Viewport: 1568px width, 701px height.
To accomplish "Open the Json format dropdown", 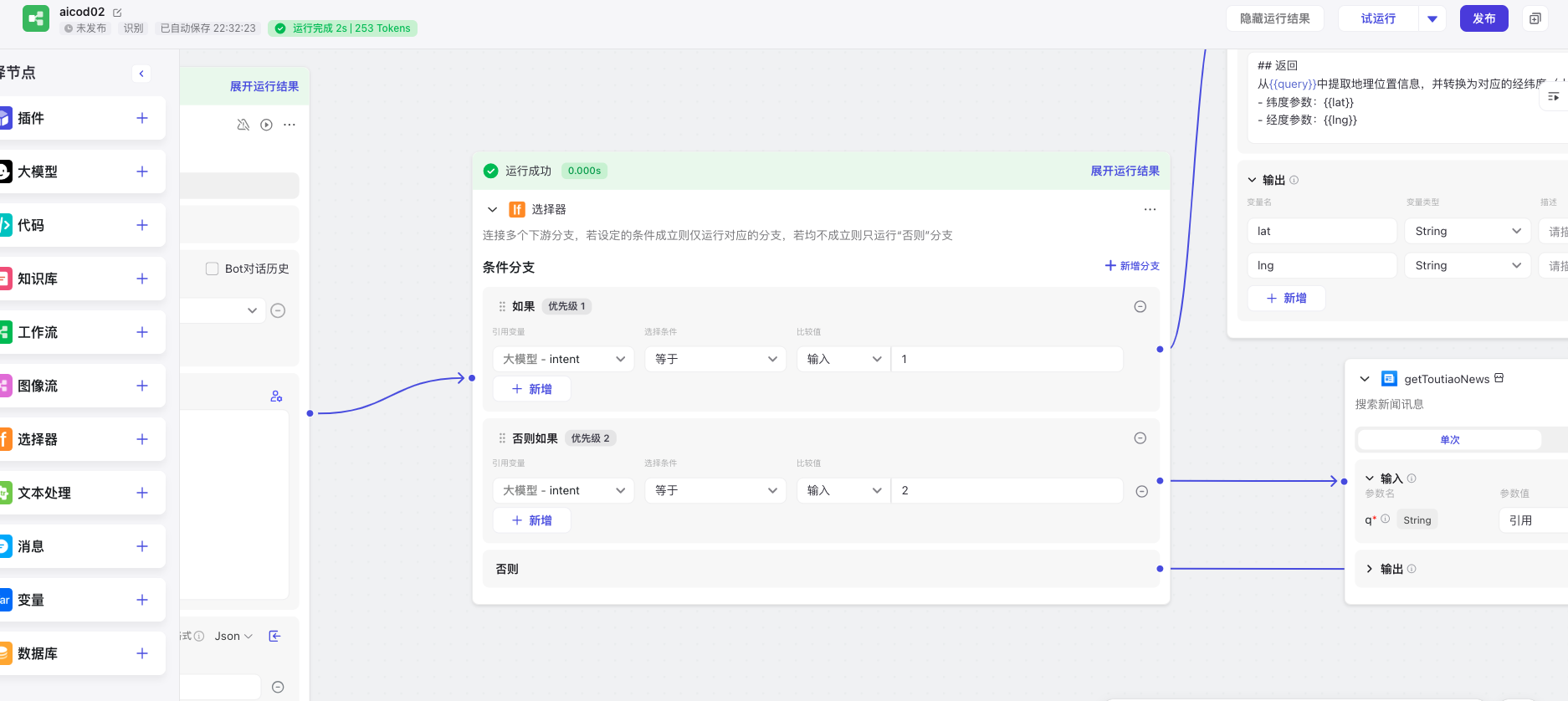I will (233, 637).
